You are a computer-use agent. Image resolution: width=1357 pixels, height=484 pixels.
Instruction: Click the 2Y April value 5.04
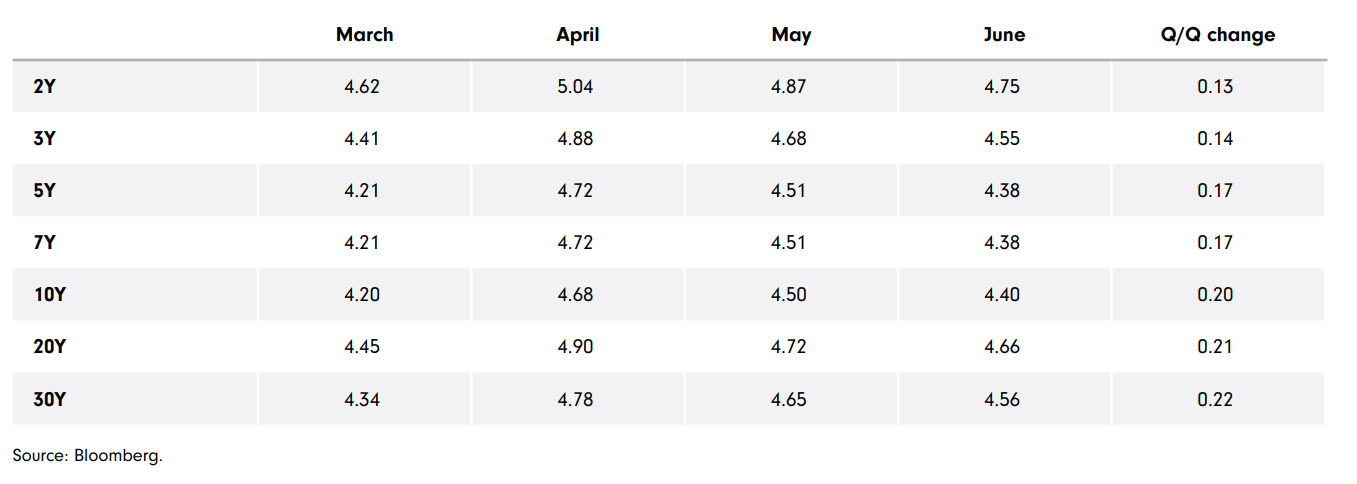tap(575, 87)
